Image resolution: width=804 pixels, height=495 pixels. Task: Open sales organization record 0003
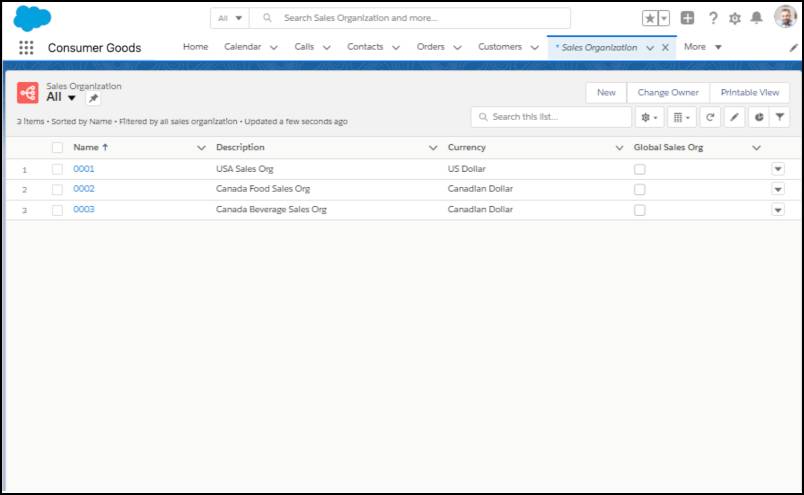click(84, 209)
